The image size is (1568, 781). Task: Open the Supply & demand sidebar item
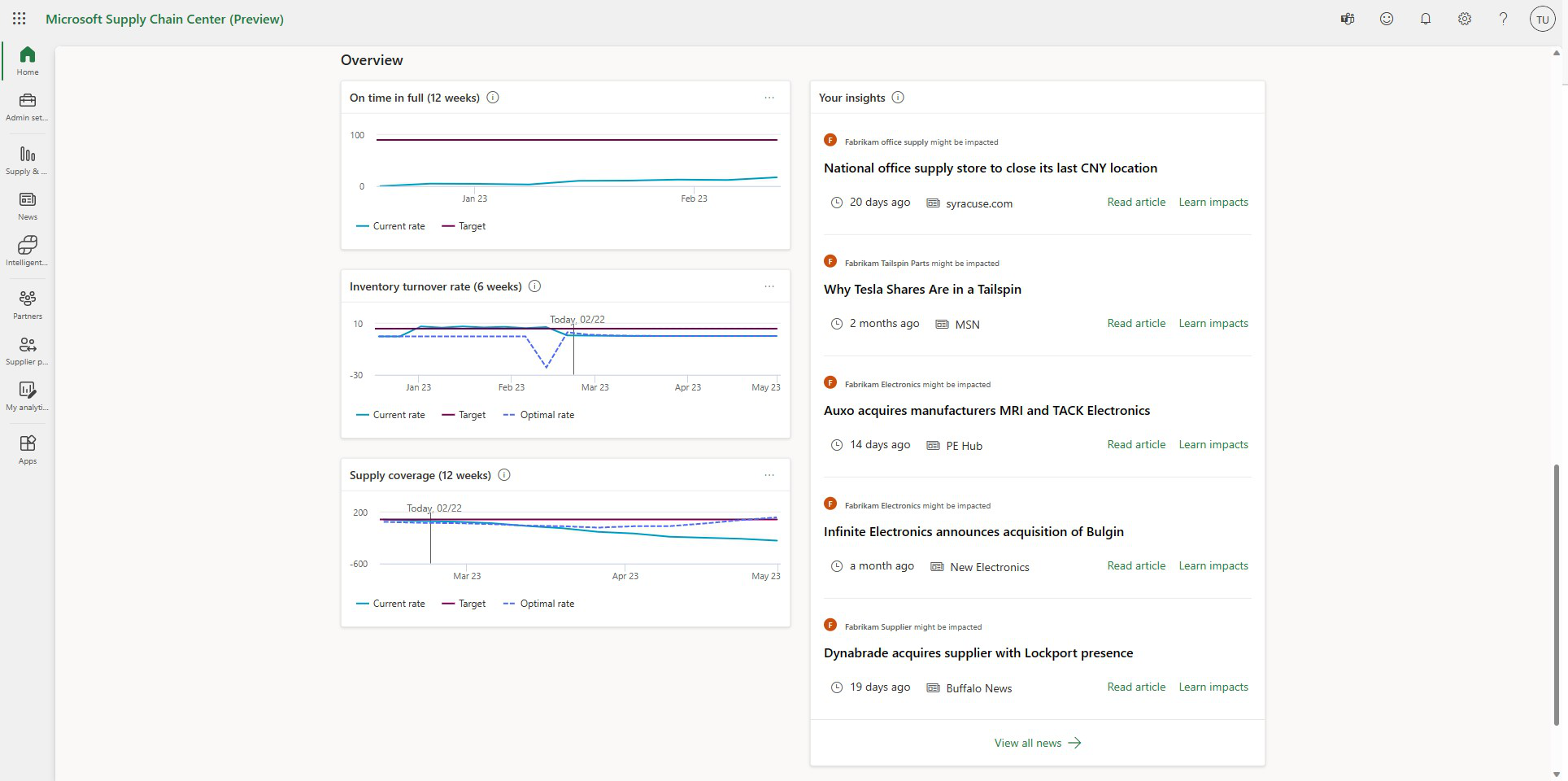click(x=28, y=160)
